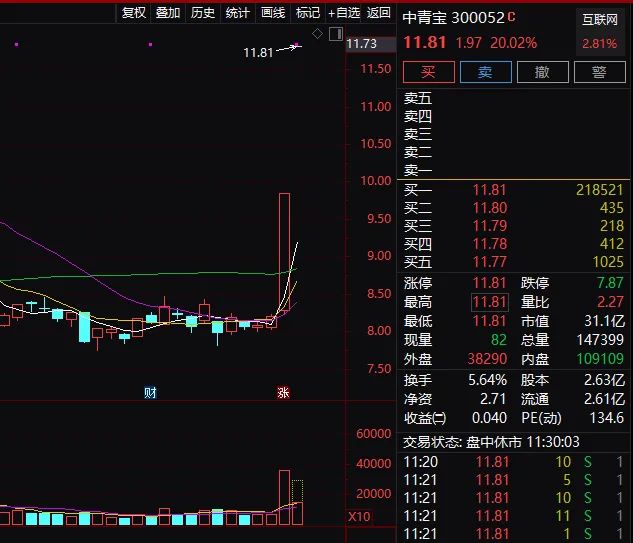Screen dimensions: 633x543
Task: Click the 财 financial event marker
Action: (150, 393)
